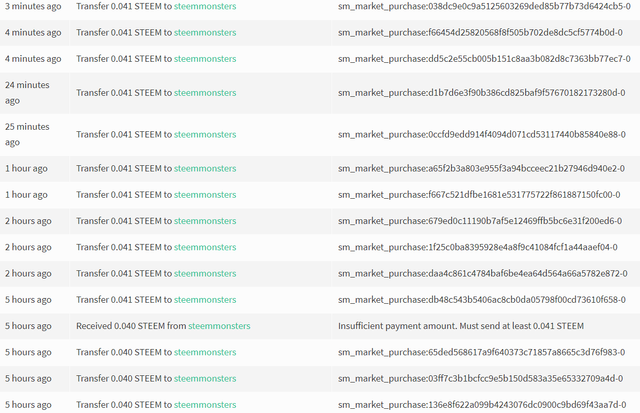640x413 pixels.
Task: Open steemmonsters link in row with memo dd5c2e5
Action: point(205,58)
